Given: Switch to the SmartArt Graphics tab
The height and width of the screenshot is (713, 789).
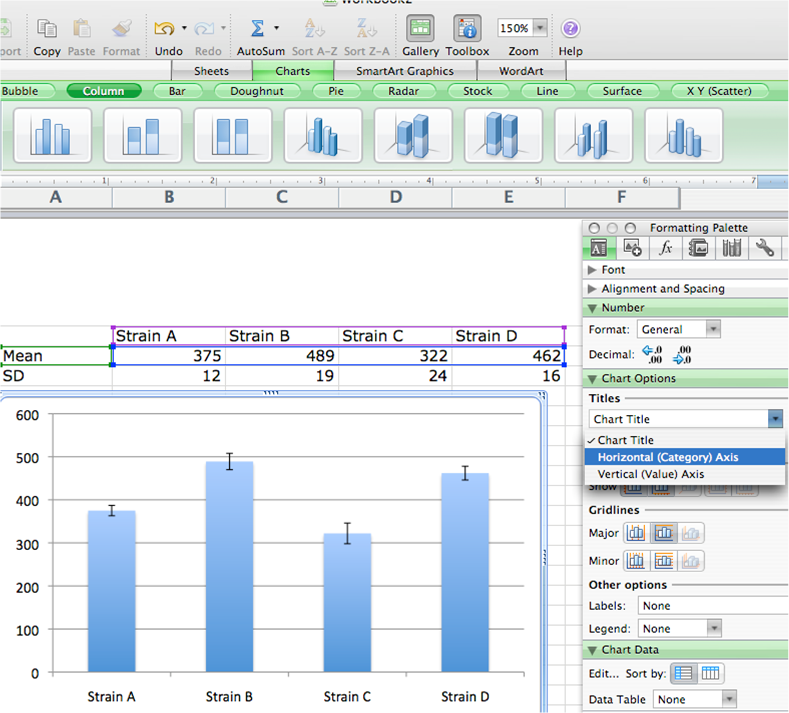Looking at the screenshot, I should tap(404, 71).
